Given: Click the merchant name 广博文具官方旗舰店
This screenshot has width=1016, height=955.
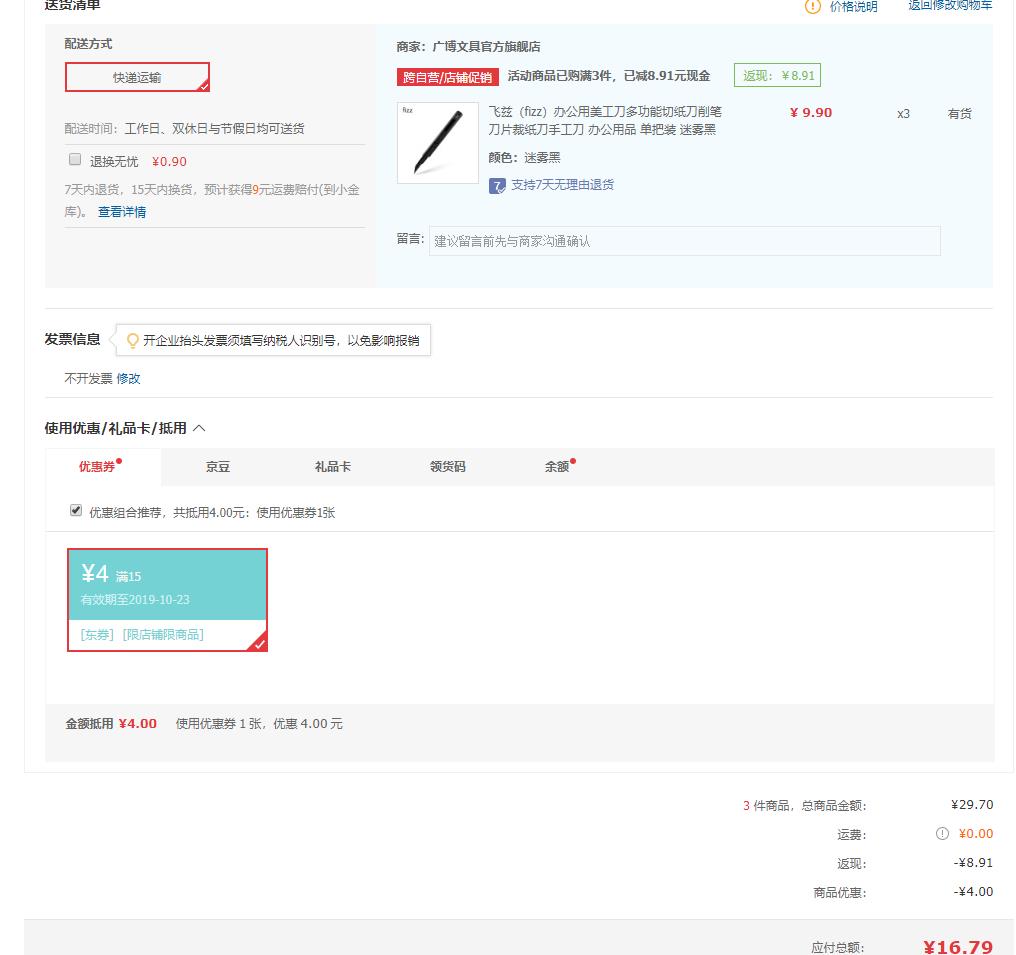Looking at the screenshot, I should click(x=486, y=47).
